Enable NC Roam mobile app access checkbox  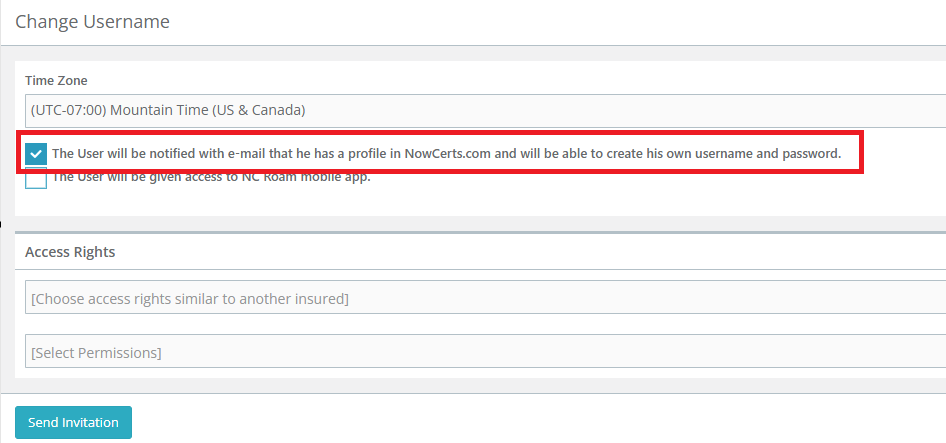coord(36,179)
